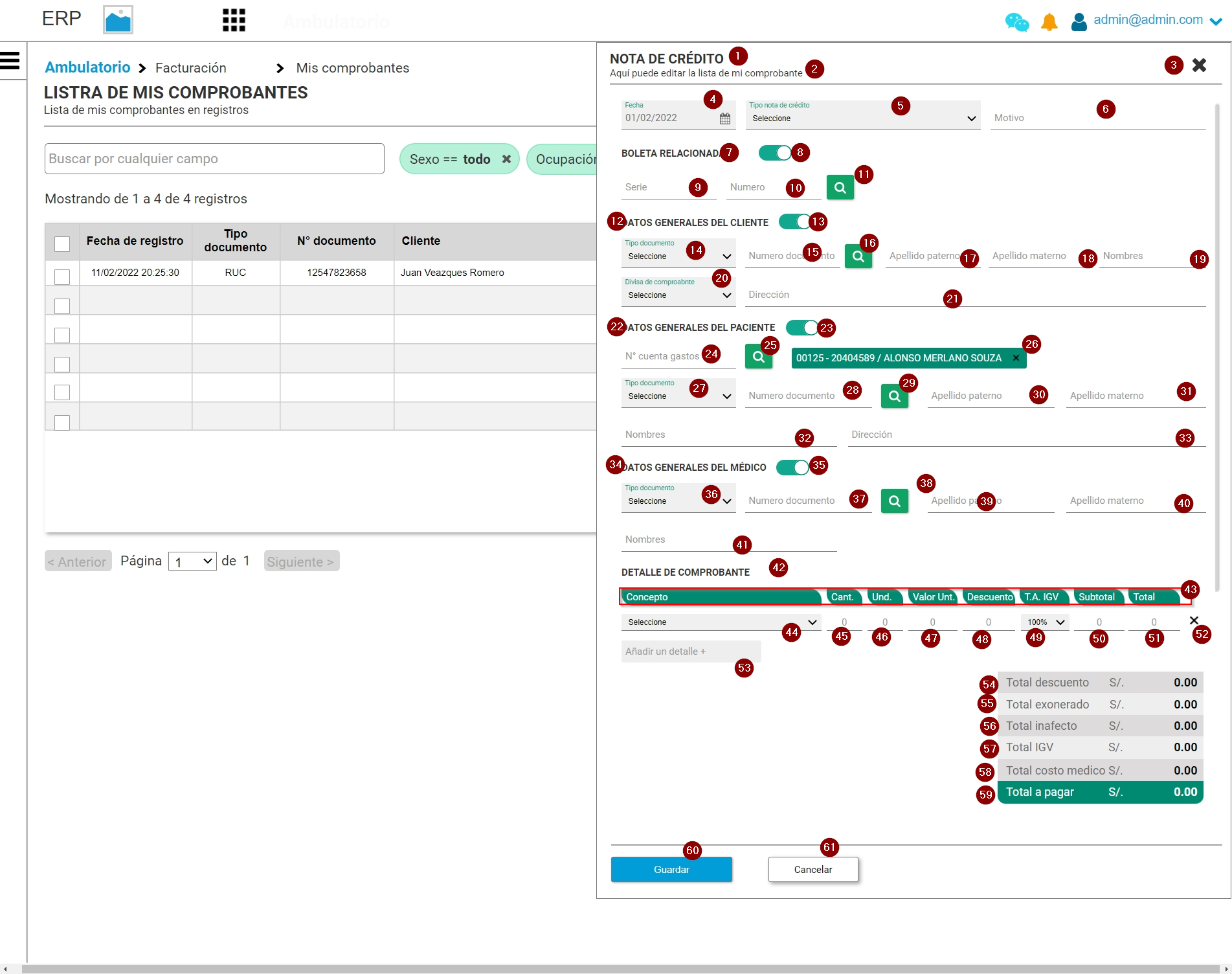Open the Concepto Seleccione dropdown
Viewport: 1232px width, 974px height.
[x=721, y=622]
